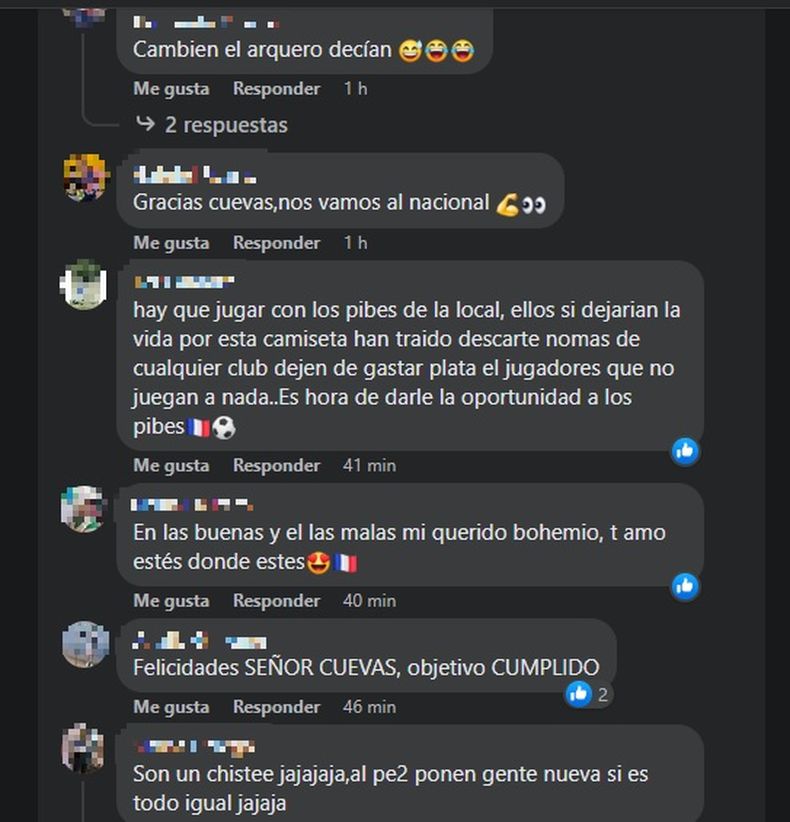
Task: Click the reply arrow icon beside '2 respuestas'
Action: tap(145, 124)
